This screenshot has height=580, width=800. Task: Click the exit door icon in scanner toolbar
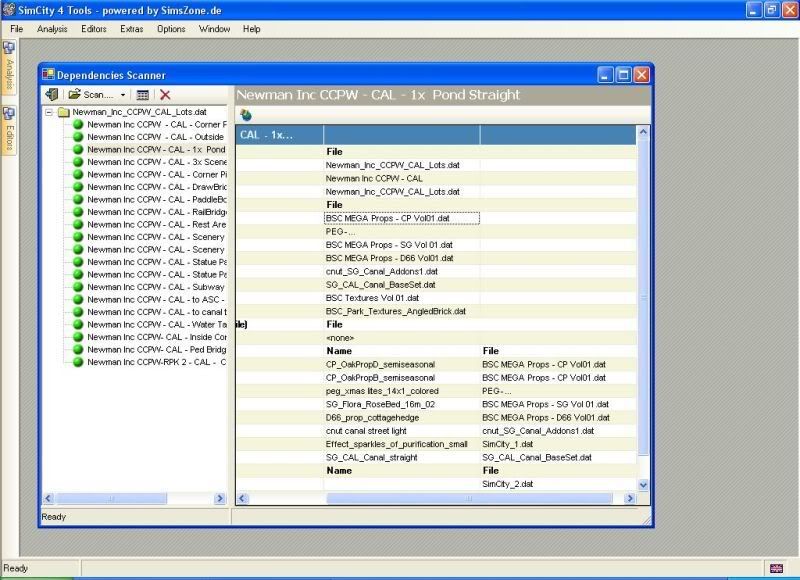click(52, 94)
